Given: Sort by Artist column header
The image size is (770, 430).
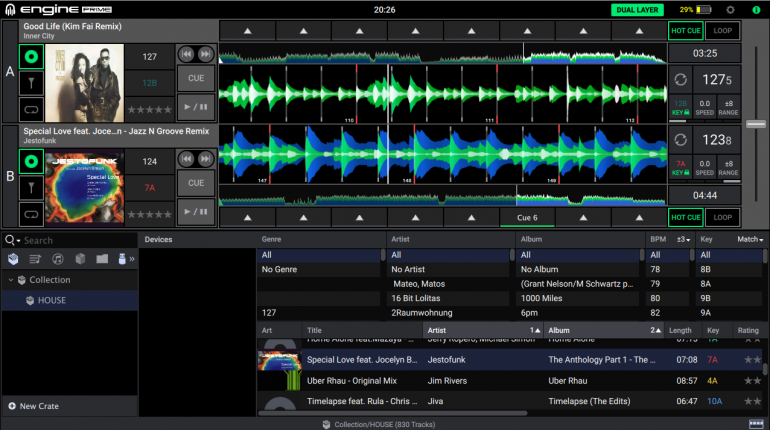Looking at the screenshot, I should coord(483,330).
